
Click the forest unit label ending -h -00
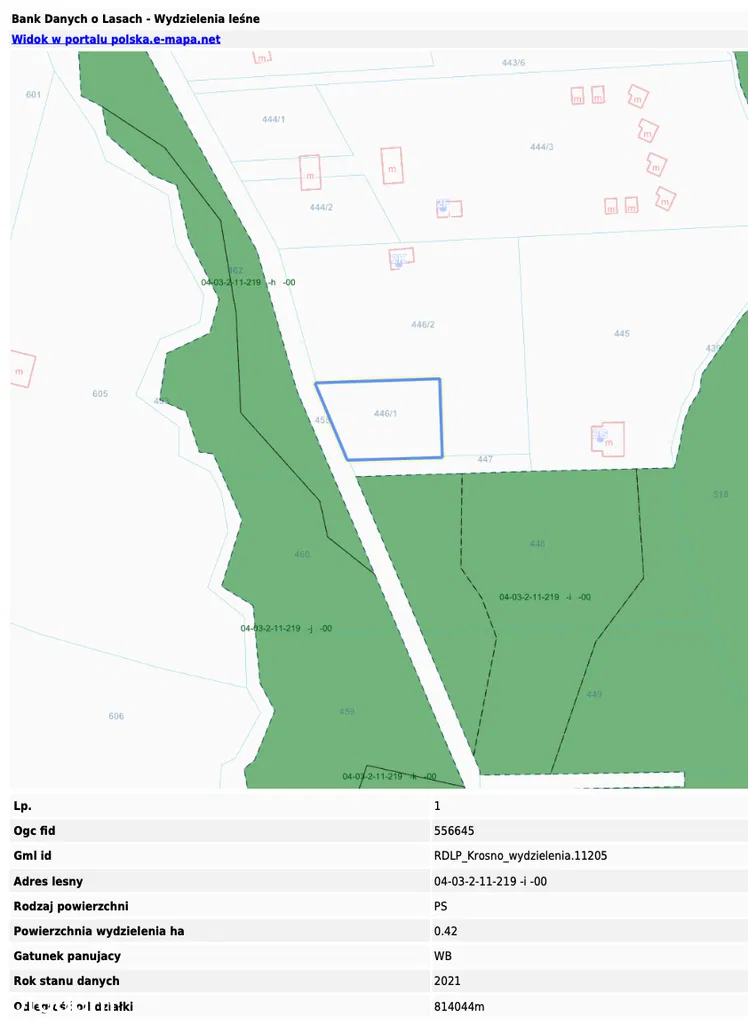click(x=248, y=282)
